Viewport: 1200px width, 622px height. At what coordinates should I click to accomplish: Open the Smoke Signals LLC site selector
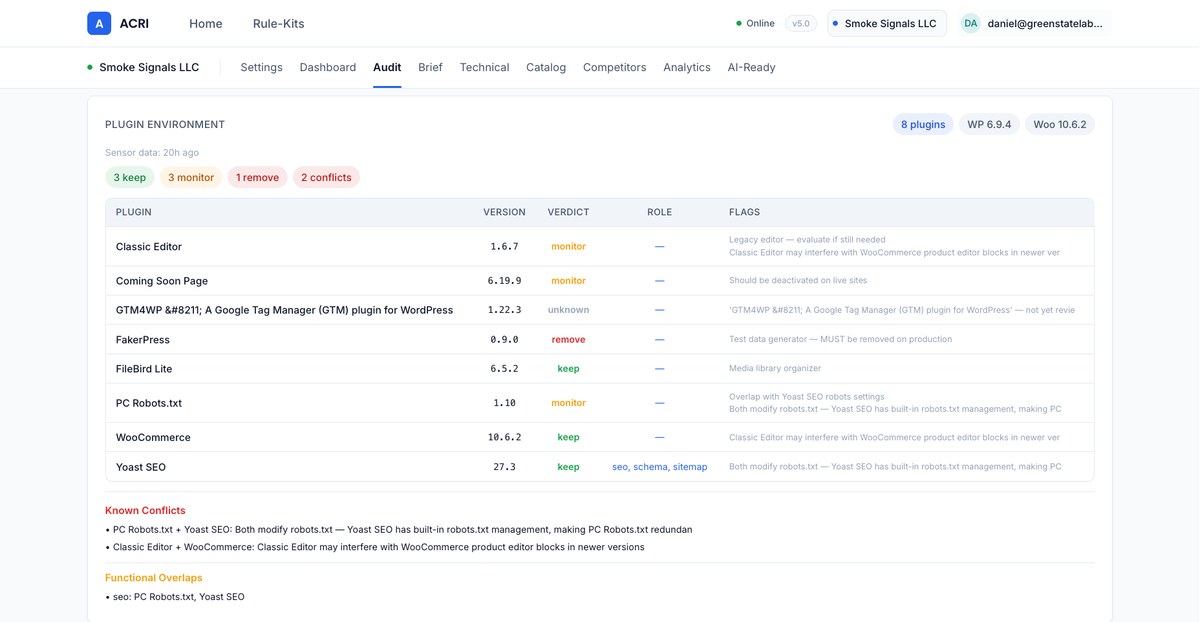[888, 23]
